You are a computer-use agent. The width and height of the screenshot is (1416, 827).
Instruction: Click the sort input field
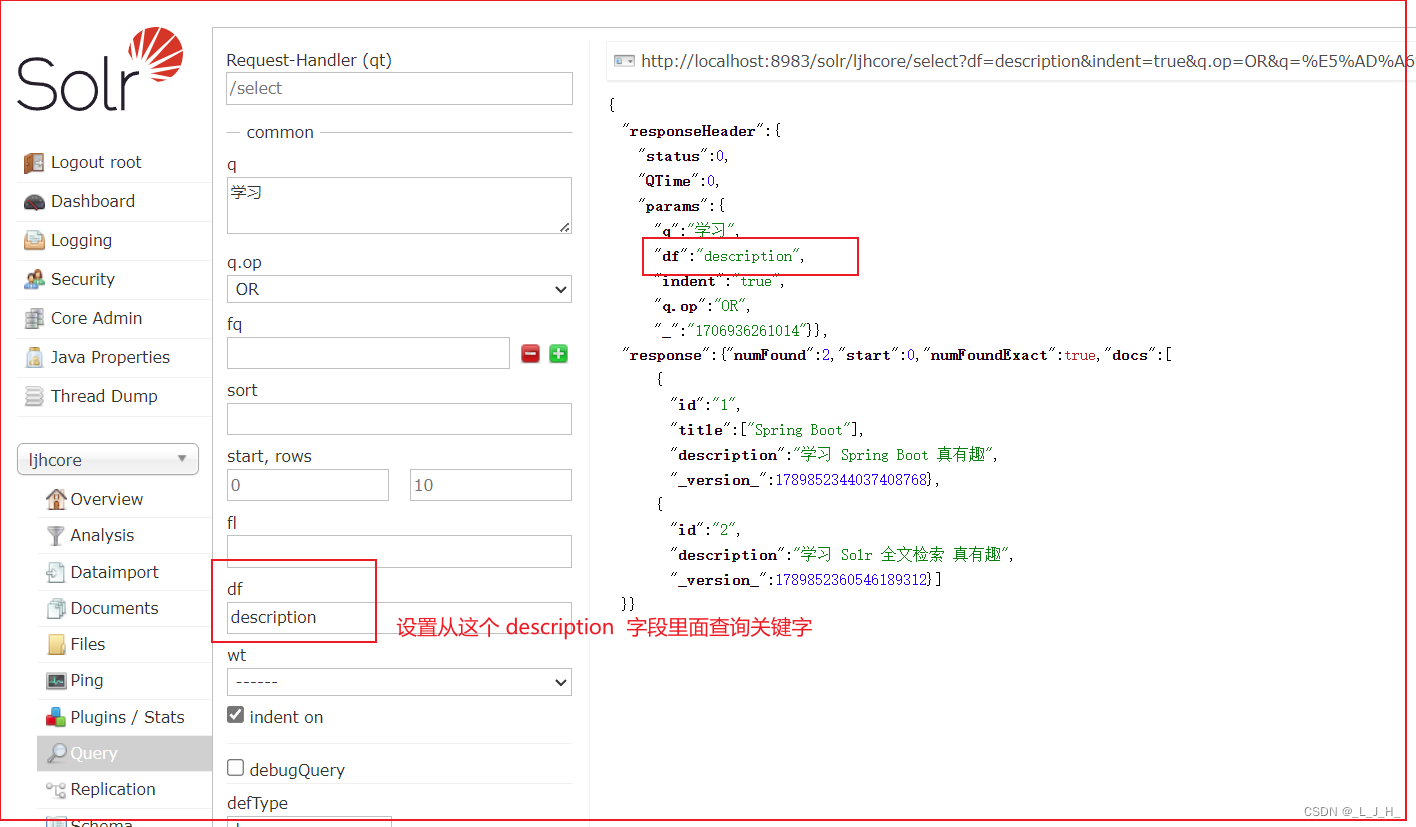coord(399,419)
